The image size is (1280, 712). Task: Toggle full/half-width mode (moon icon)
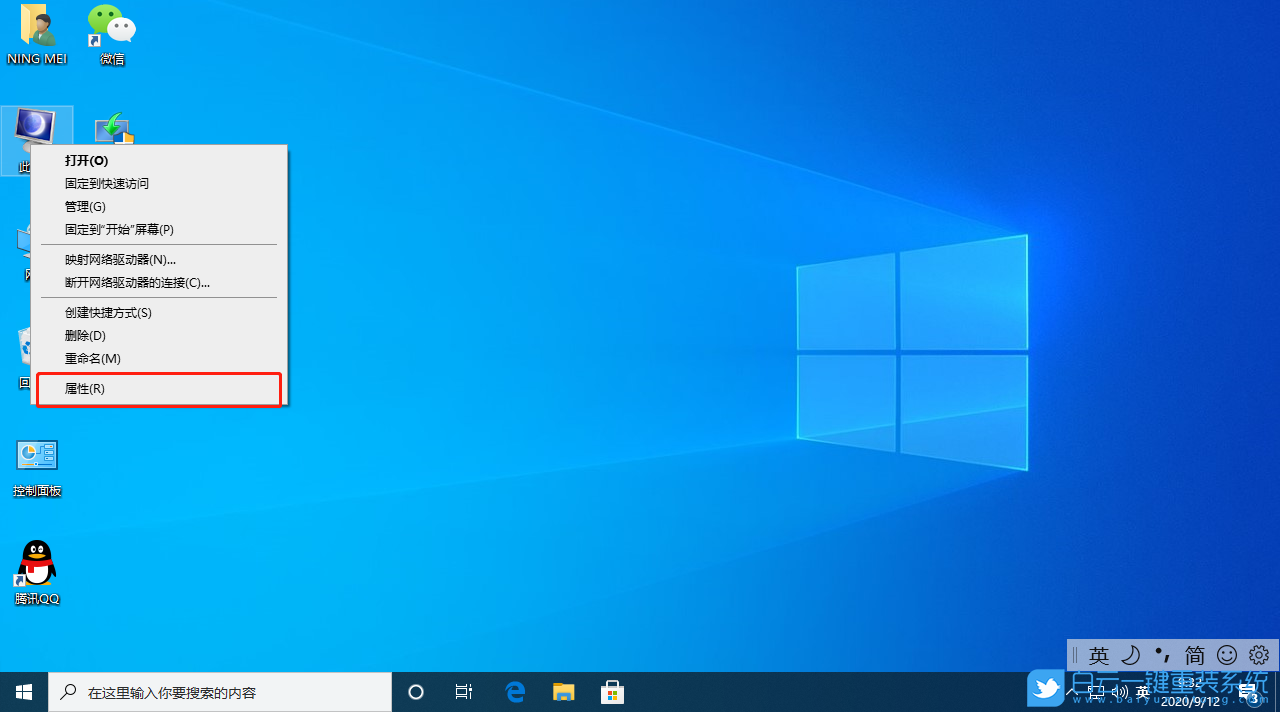point(1131,655)
